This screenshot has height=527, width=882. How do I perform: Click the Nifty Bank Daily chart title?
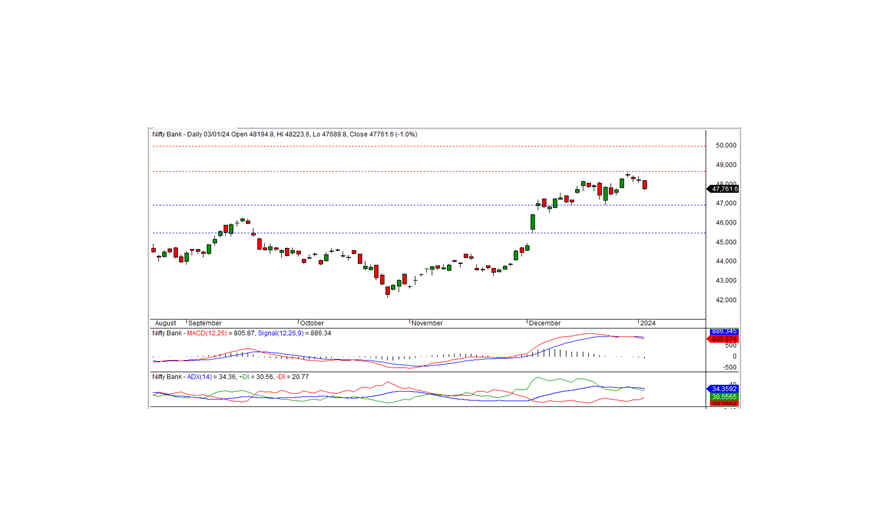[285, 134]
